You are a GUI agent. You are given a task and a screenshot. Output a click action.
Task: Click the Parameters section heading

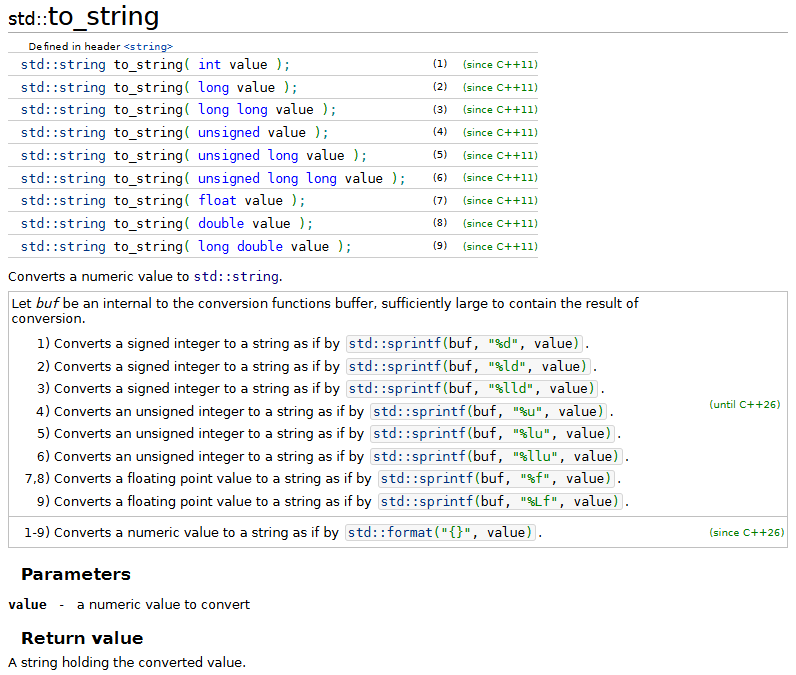[76, 575]
